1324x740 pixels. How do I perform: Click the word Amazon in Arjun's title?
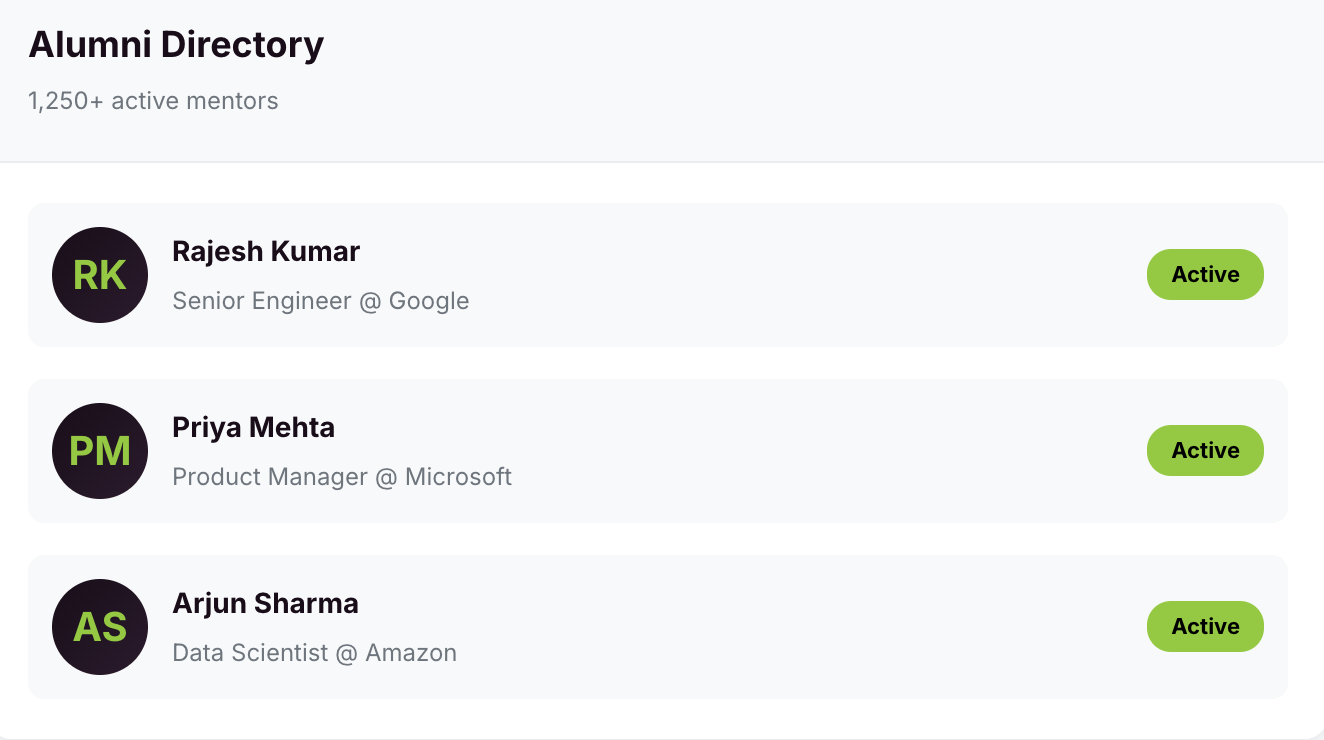click(411, 653)
